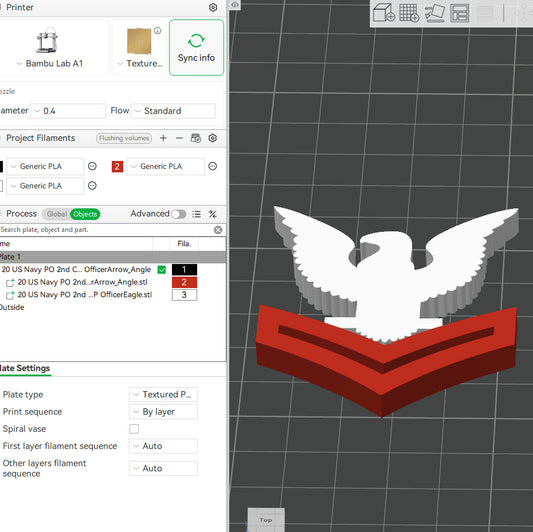Click the Arrange all objects icon

pyautogui.click(x=460, y=13)
